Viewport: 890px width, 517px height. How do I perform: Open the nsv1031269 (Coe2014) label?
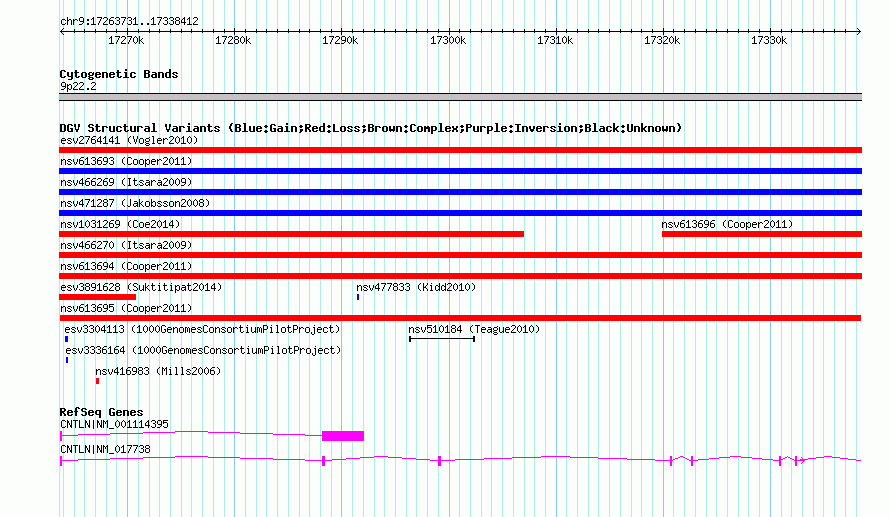click(120, 224)
